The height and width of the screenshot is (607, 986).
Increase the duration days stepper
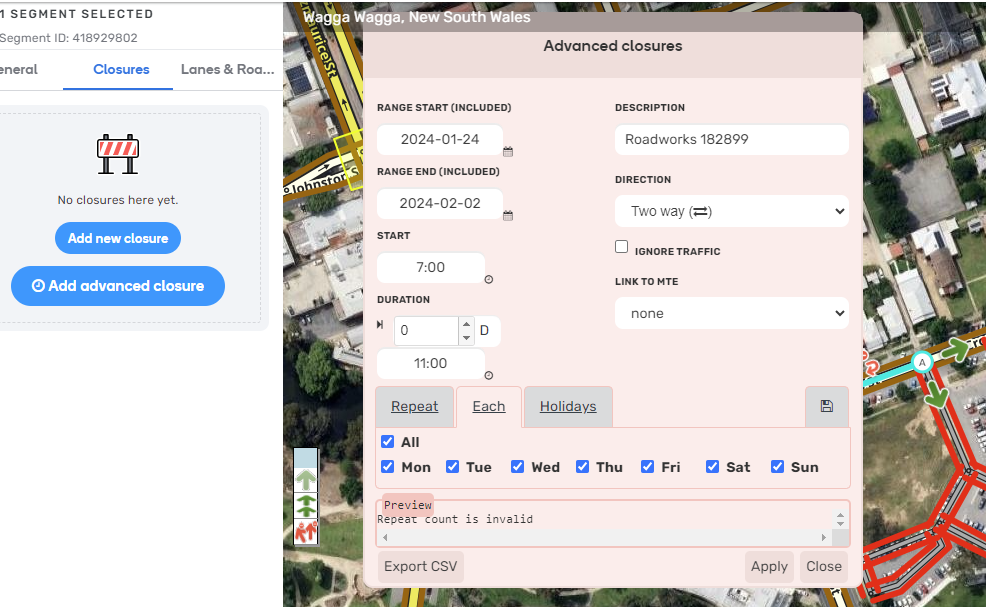(x=466, y=324)
